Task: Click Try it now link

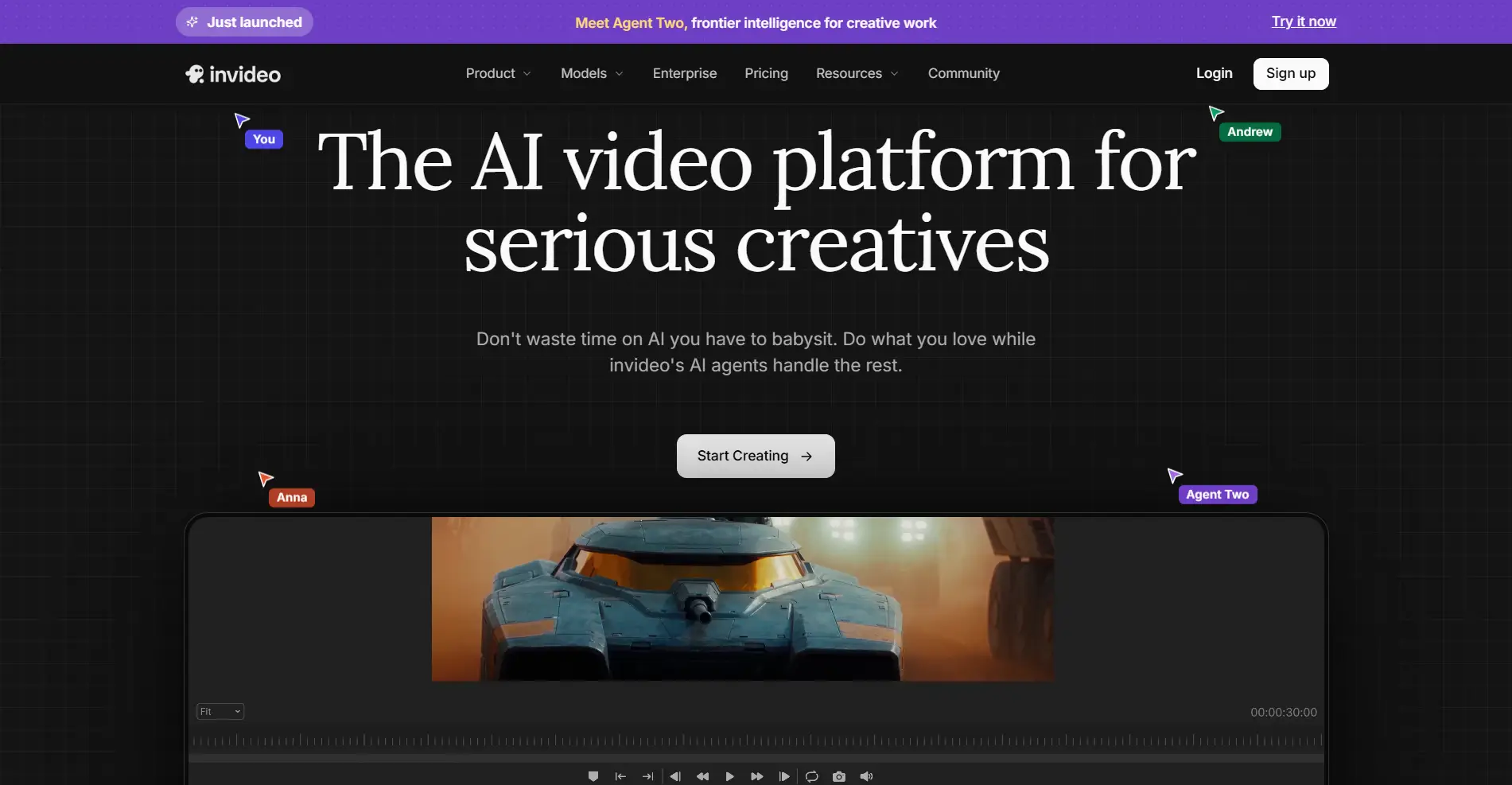Action: coord(1304,21)
